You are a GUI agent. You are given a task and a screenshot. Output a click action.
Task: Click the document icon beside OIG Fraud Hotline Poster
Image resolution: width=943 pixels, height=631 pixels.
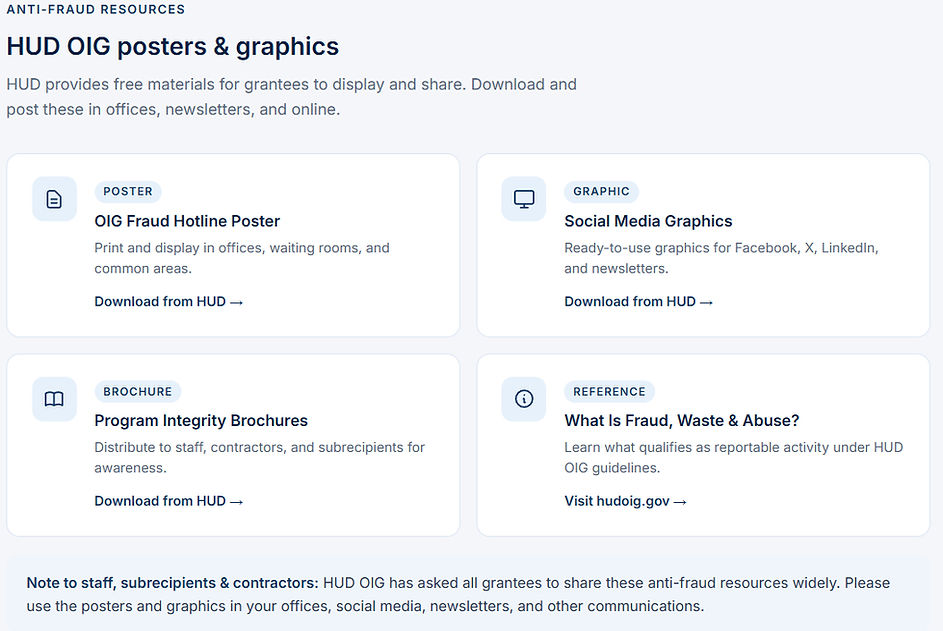coord(54,199)
